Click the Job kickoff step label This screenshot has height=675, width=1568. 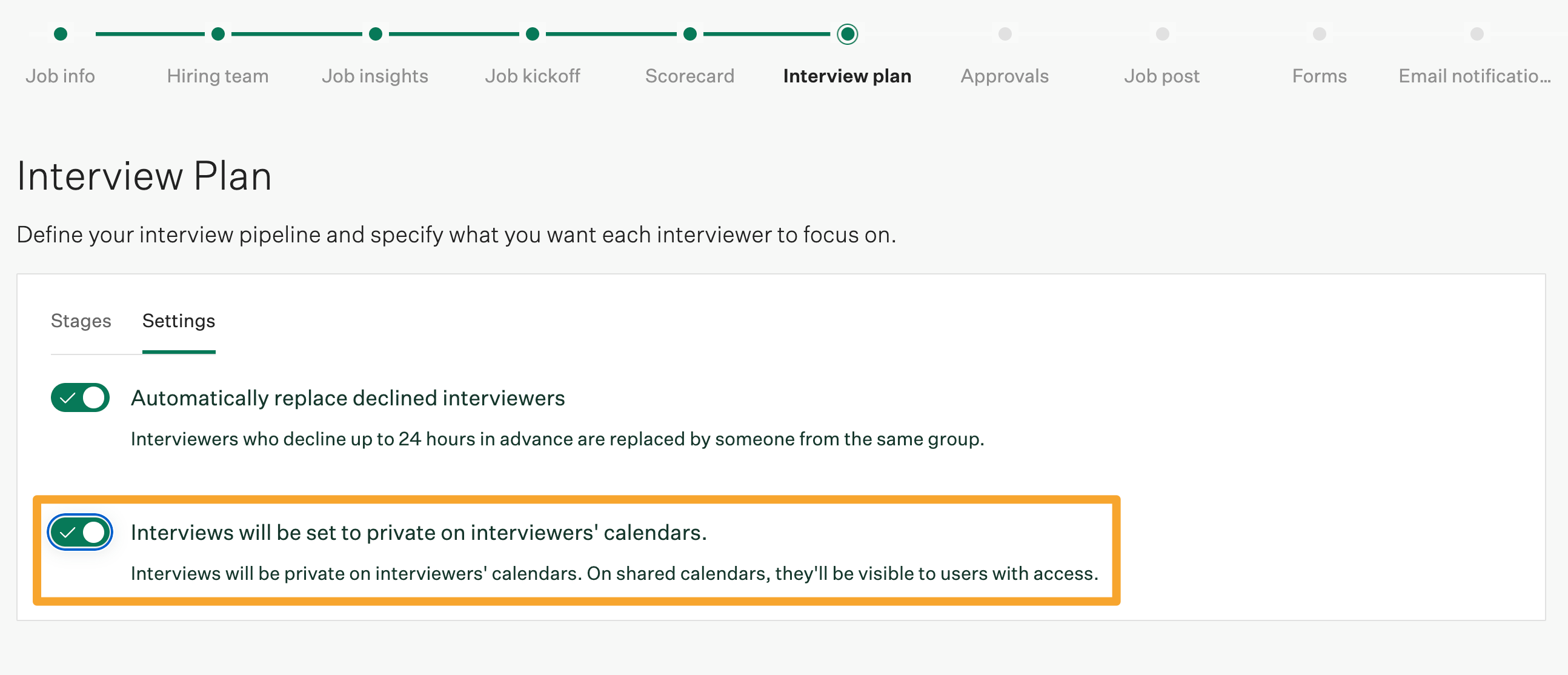click(533, 76)
